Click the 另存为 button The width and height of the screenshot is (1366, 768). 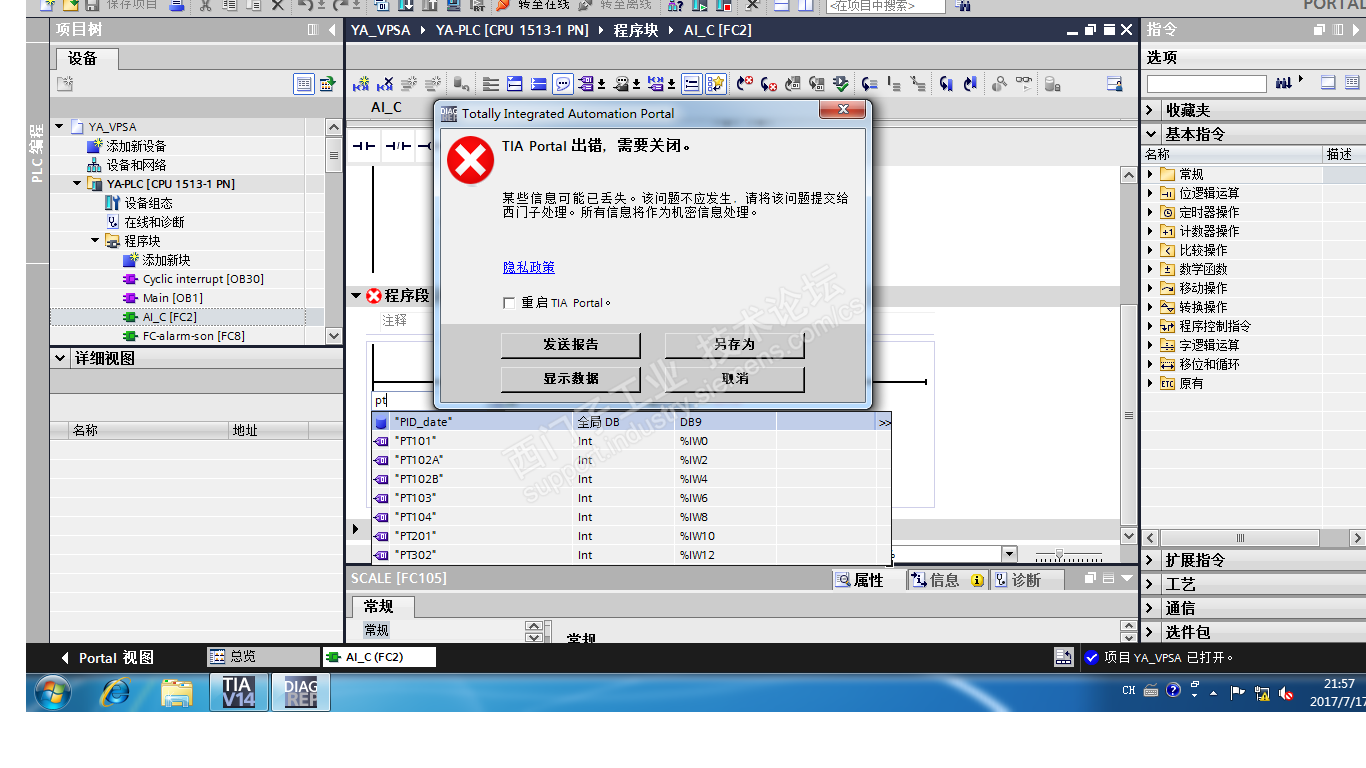pos(735,345)
